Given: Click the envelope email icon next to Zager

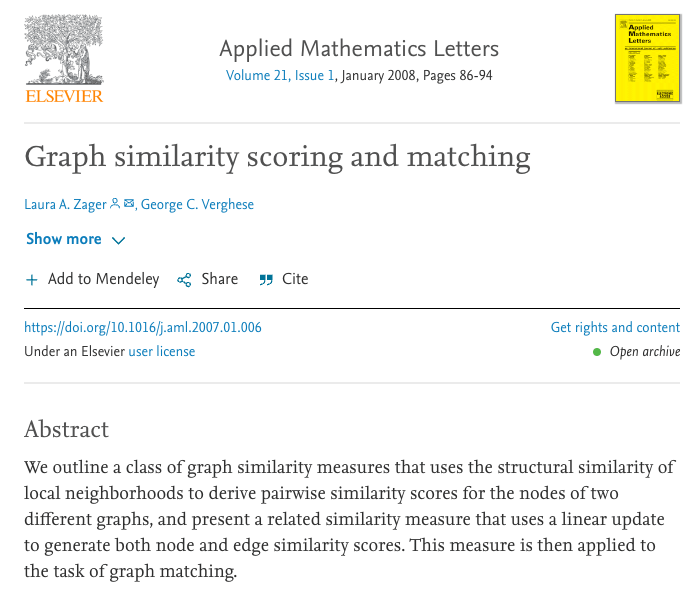Looking at the screenshot, I should pos(129,204).
